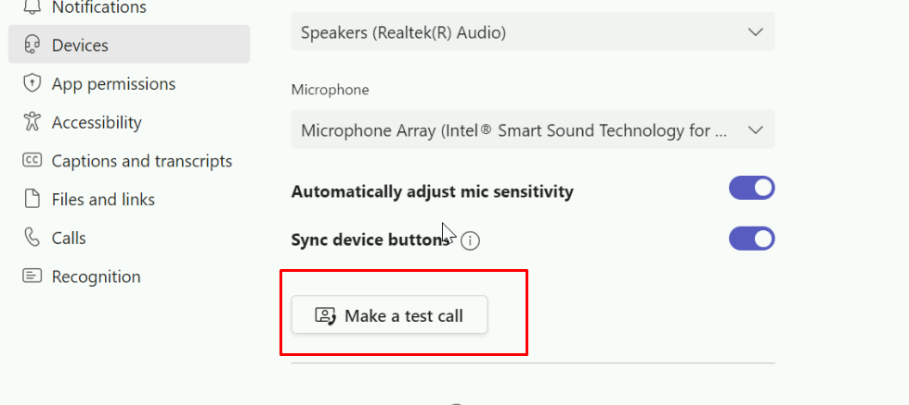Select the Calls text label in sidebar
Image resolution: width=909 pixels, height=405 pixels.
[x=69, y=238]
